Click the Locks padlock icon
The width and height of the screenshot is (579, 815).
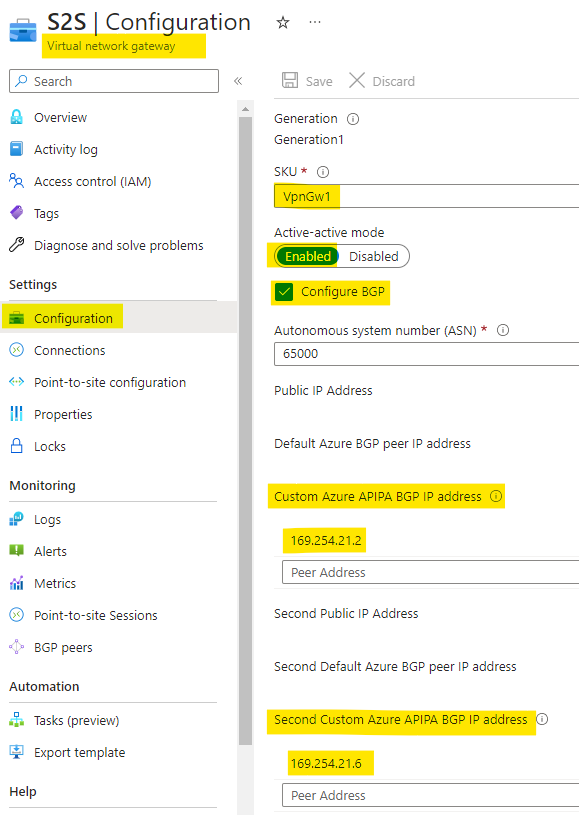(x=17, y=445)
